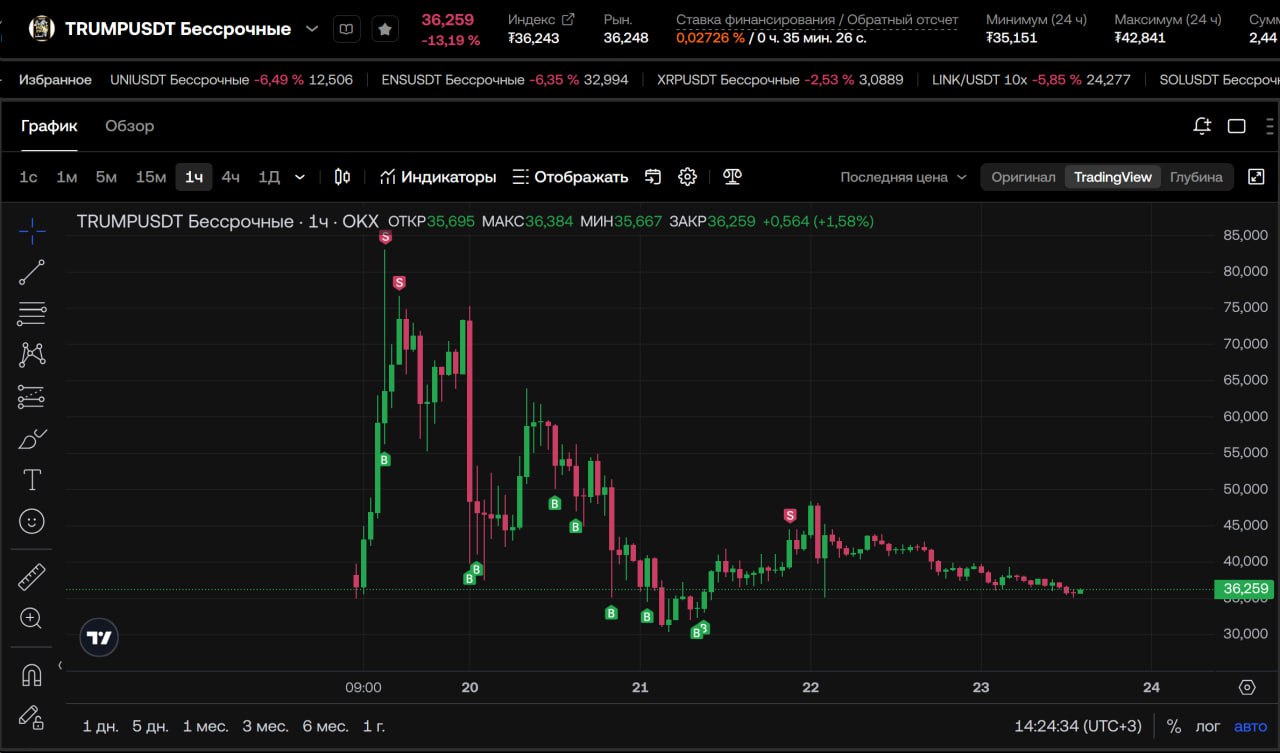Set the 5 дн. date range
1280x753 pixels.
point(150,726)
